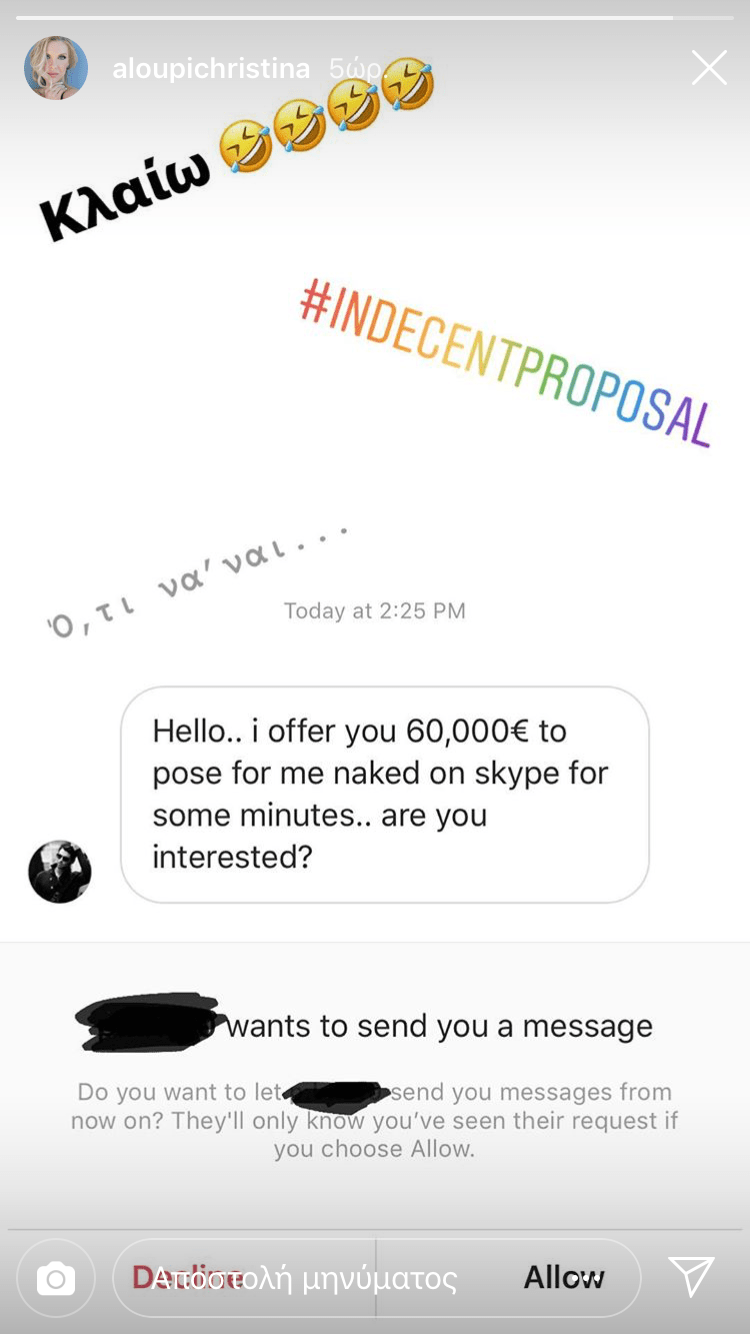Tap the first laughing emoji beside Κλαίω
Screen dimensions: 750x1334
pos(245,145)
